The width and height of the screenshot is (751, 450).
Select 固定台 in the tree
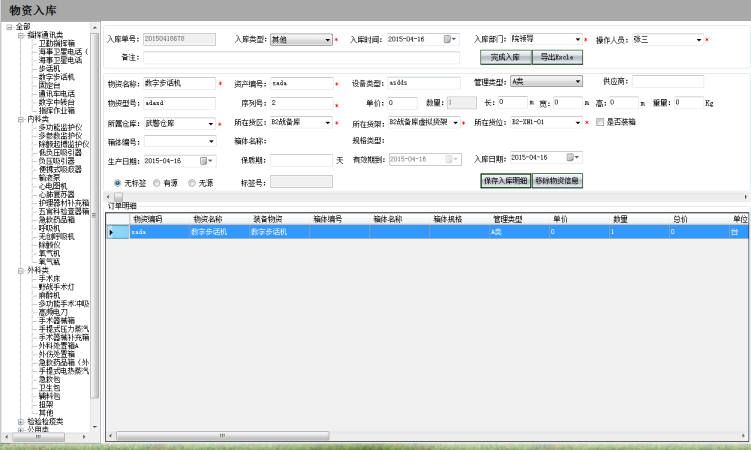tap(49, 85)
